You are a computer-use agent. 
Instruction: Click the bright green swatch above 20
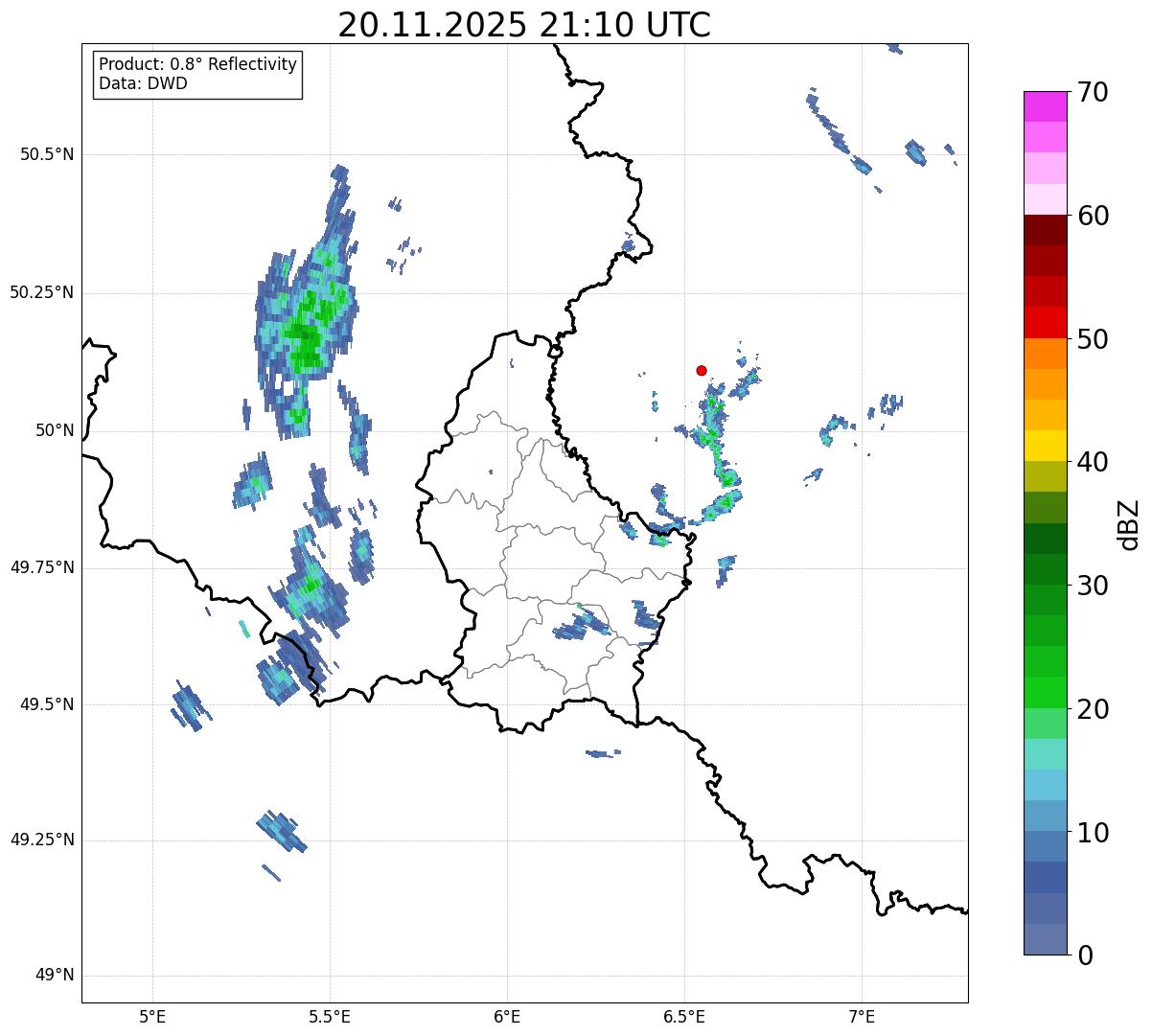[x=1045, y=692]
